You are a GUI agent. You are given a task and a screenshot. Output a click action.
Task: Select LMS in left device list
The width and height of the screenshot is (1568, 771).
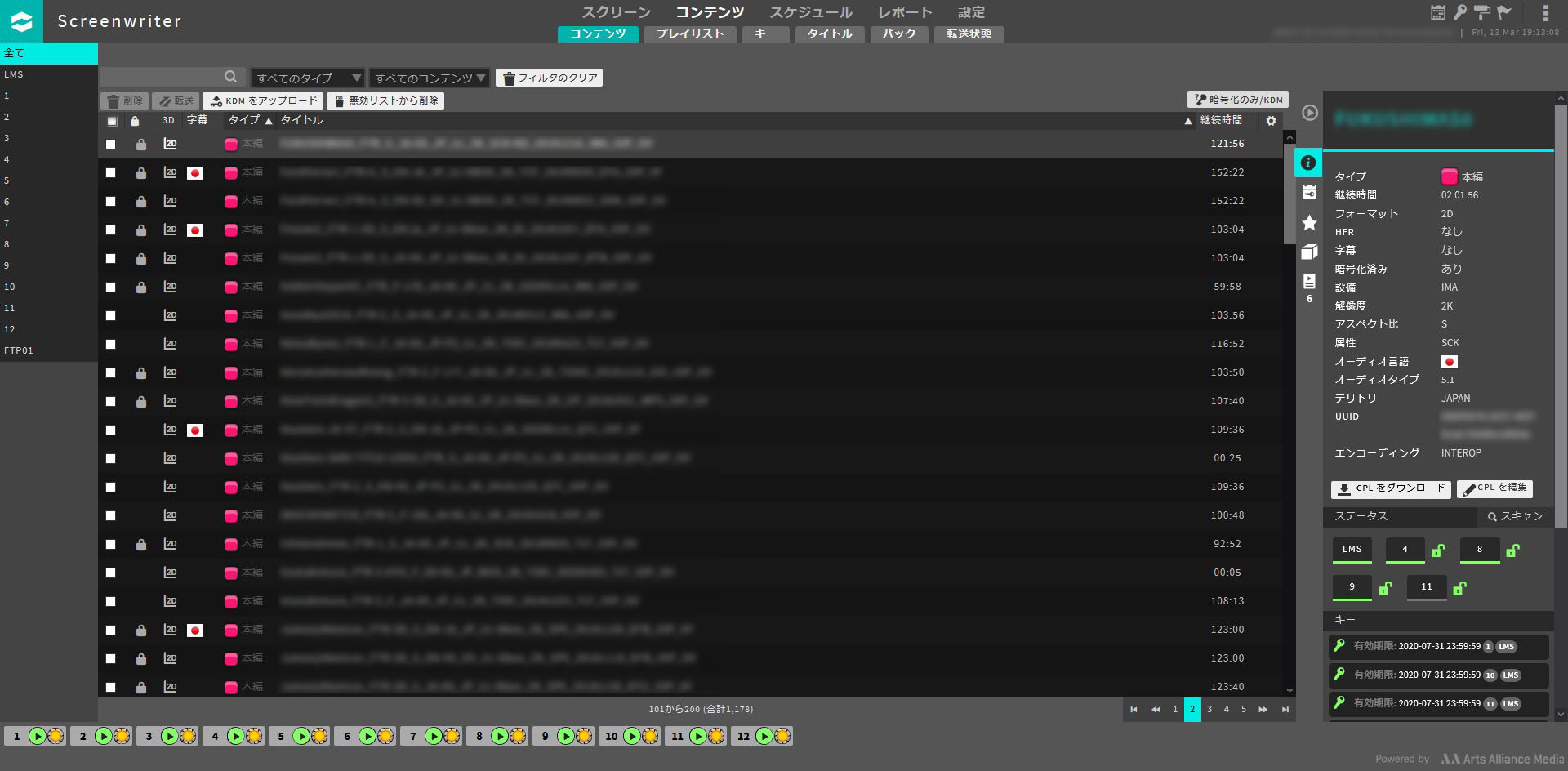[x=49, y=74]
